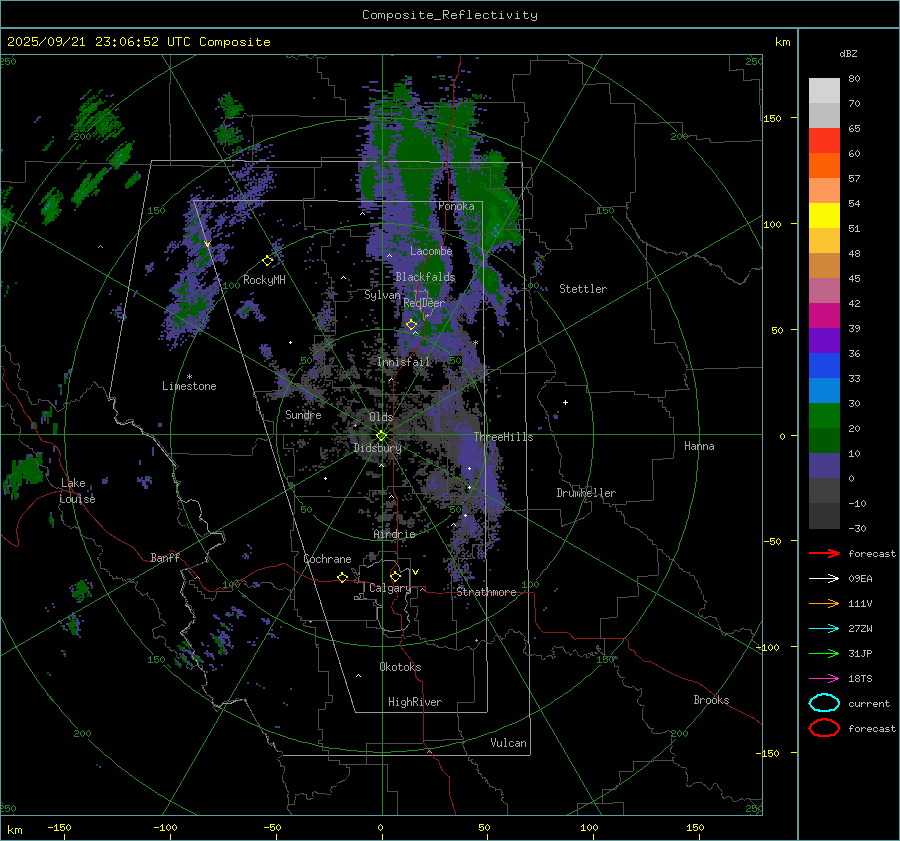Viewport: 900px width, 841px height.
Task: Pick the red 65 dBZ color swatch
Action: click(x=824, y=141)
